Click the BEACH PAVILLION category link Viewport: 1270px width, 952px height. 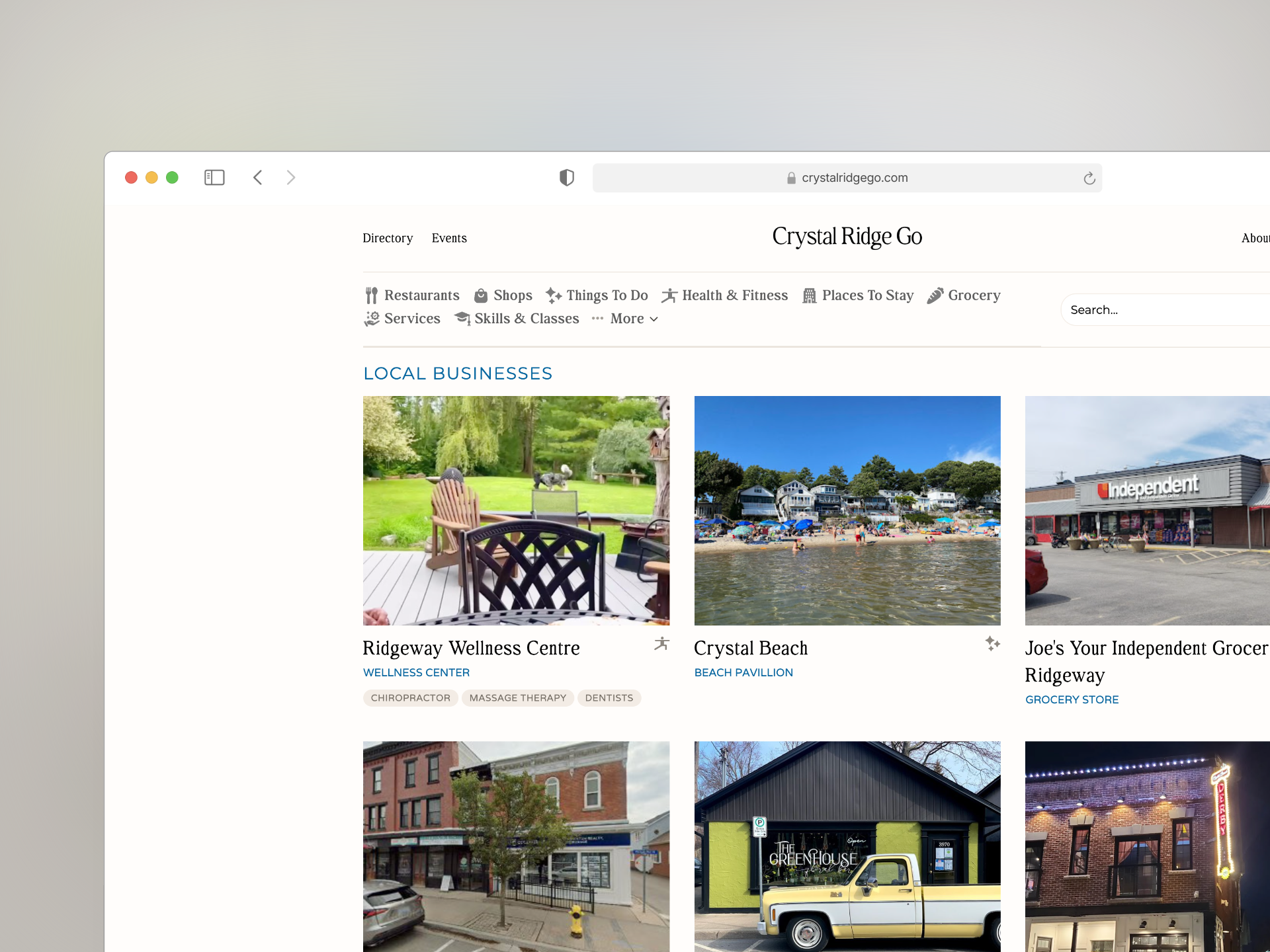coord(743,672)
